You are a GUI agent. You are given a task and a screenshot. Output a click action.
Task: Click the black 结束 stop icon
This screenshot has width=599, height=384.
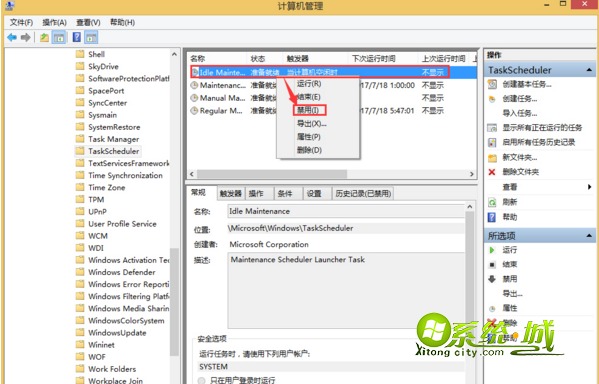pos(492,264)
